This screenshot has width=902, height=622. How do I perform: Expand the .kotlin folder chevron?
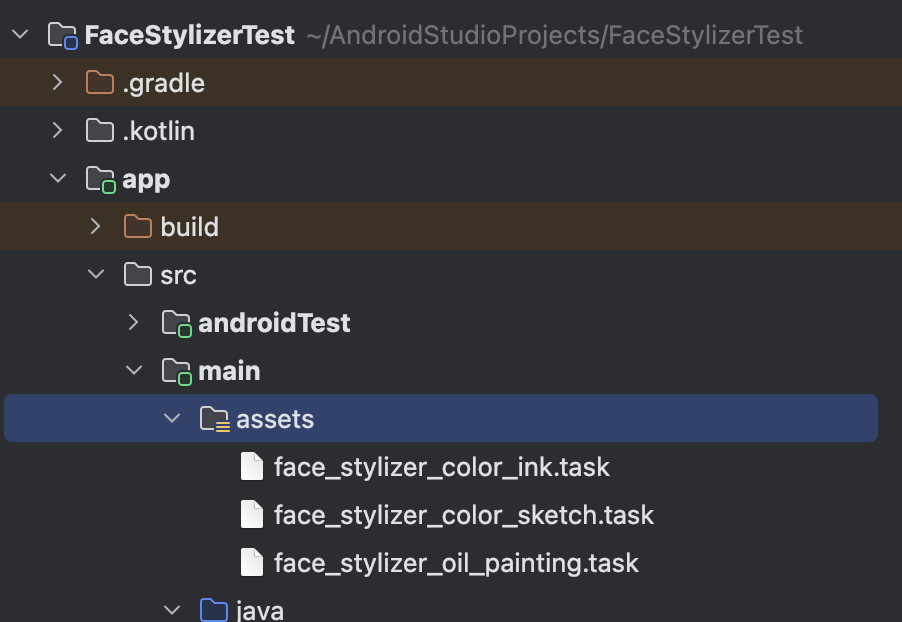(x=58, y=131)
